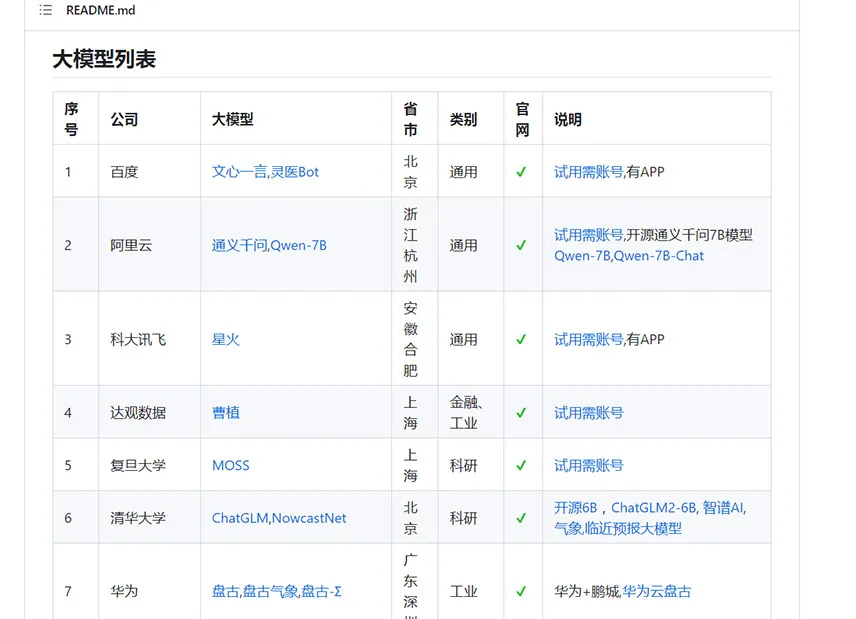Click the 公司 column header
The image size is (856, 619).
124,119
